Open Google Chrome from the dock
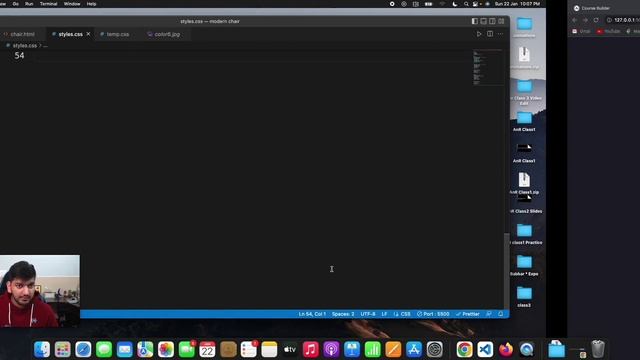 click(464, 349)
